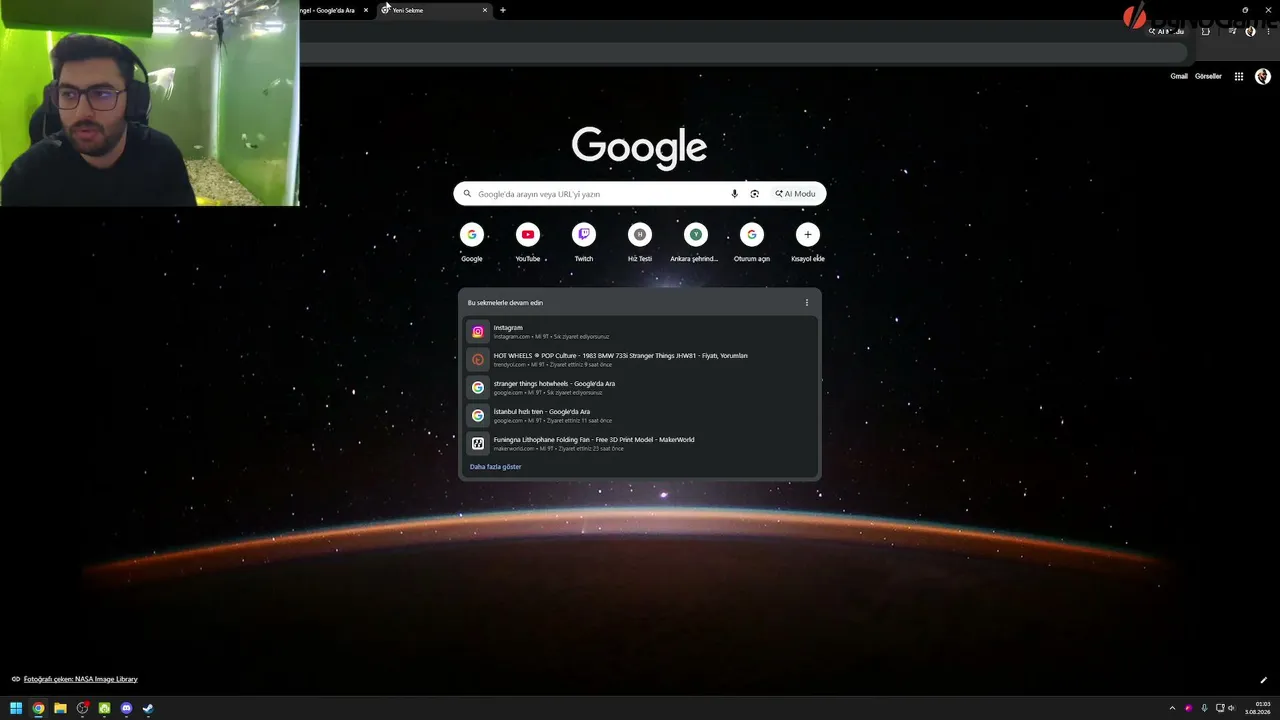Open the Windows Start menu
Viewport: 1280px width, 720px height.
tap(16, 708)
